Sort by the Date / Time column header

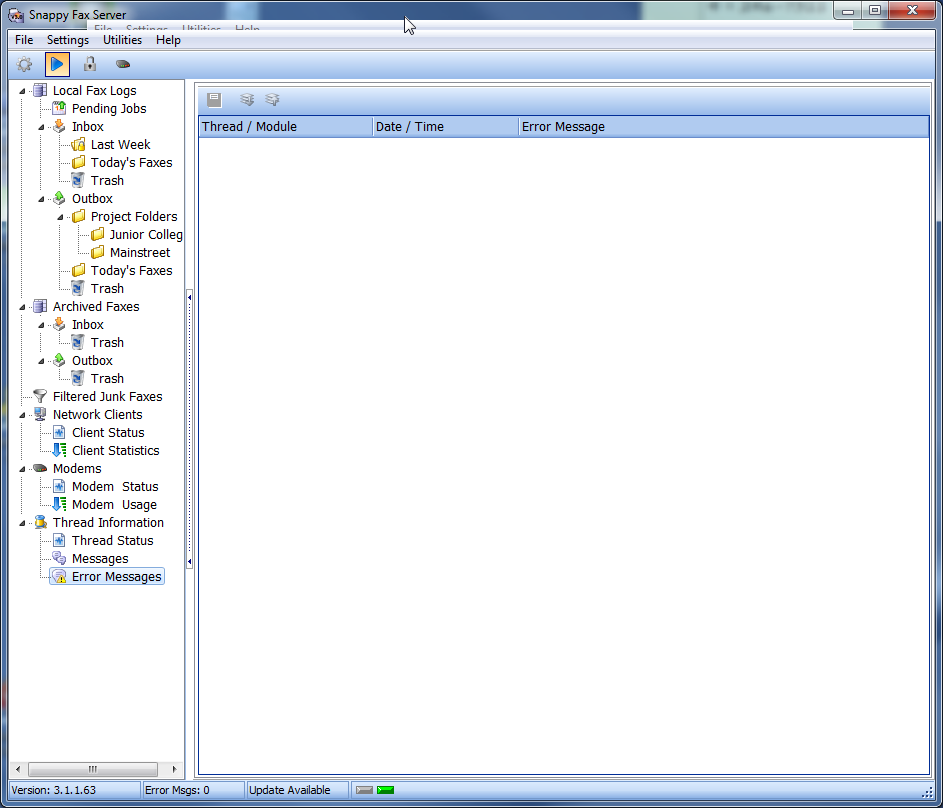tap(444, 127)
